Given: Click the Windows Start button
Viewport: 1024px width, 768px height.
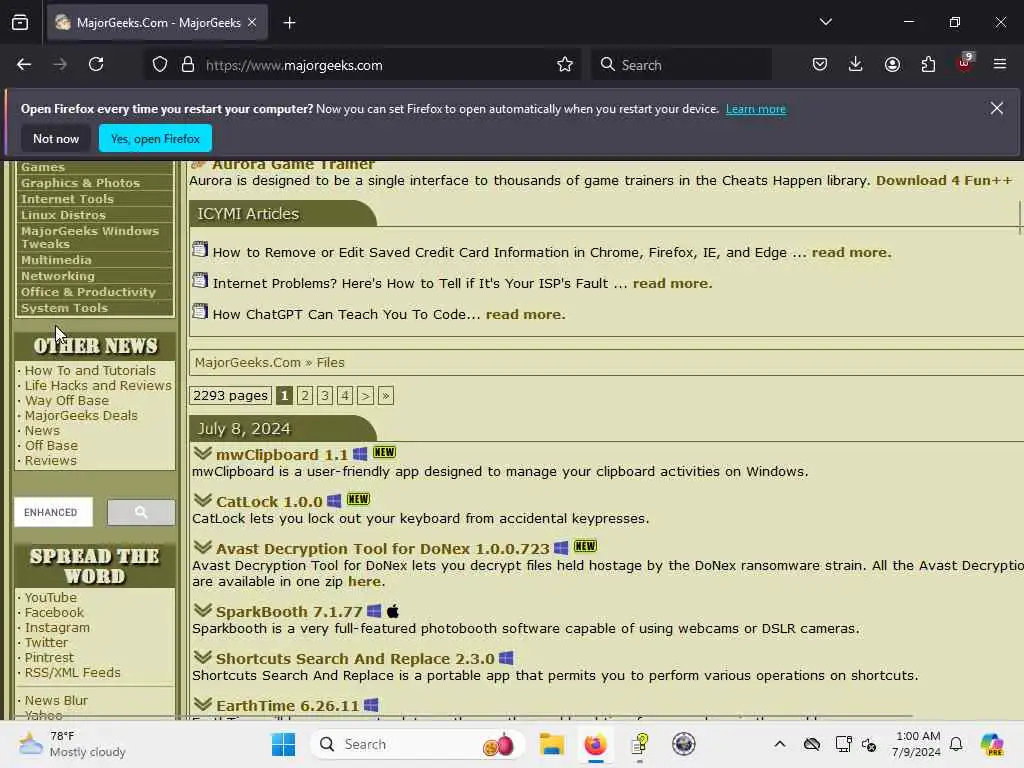Looking at the screenshot, I should pyautogui.click(x=283, y=744).
